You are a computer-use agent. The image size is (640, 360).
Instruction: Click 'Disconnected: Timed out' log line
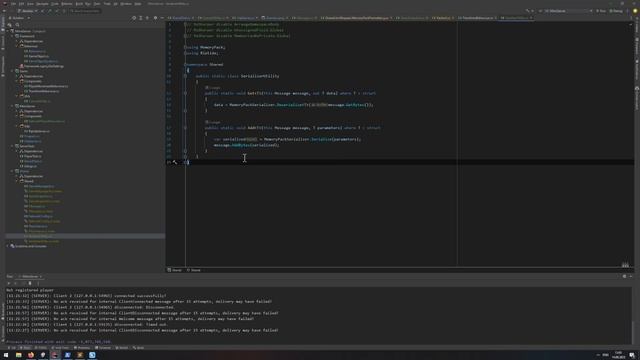coord(87,324)
